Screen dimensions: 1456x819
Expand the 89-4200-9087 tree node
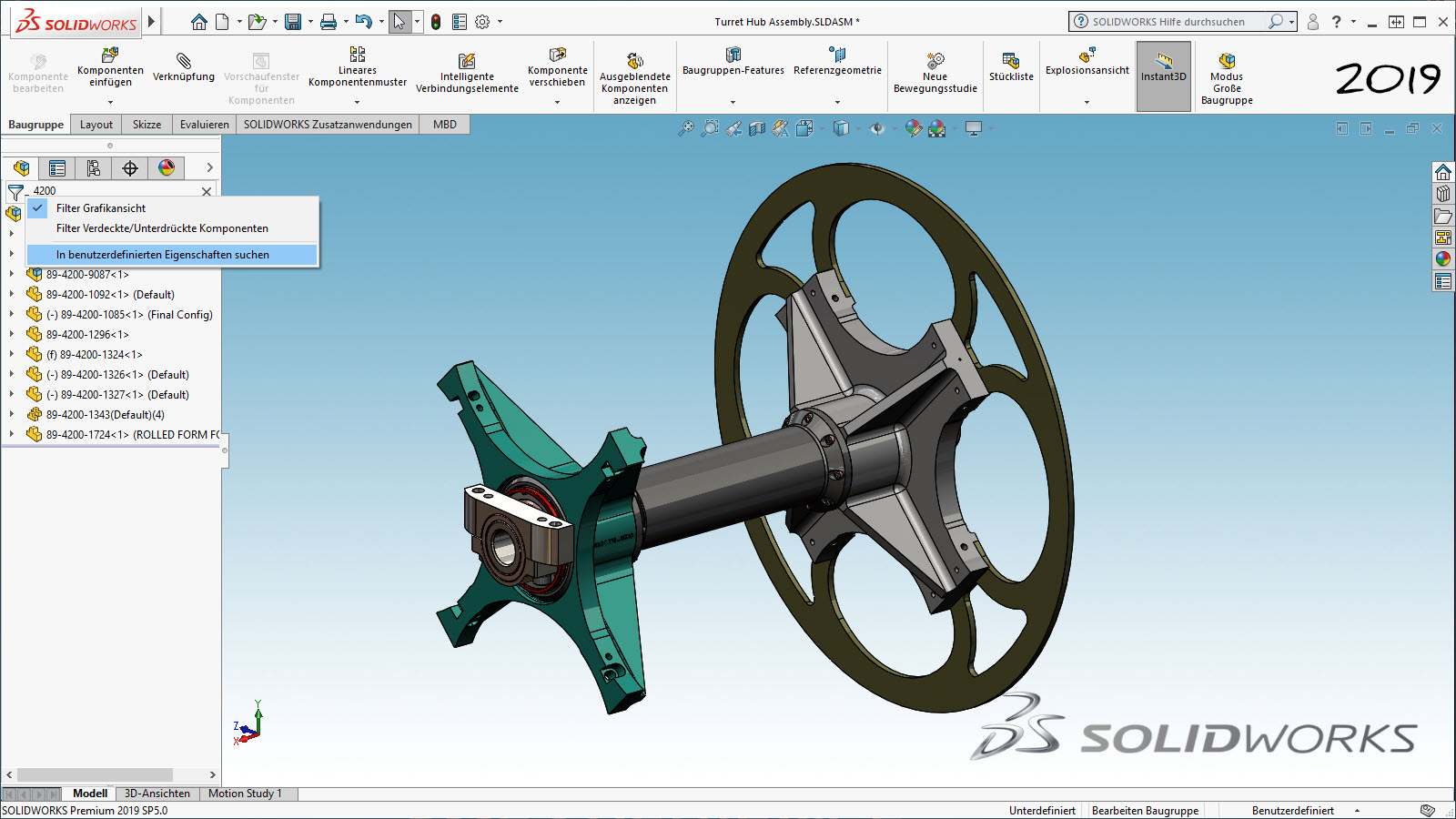click(x=9, y=274)
